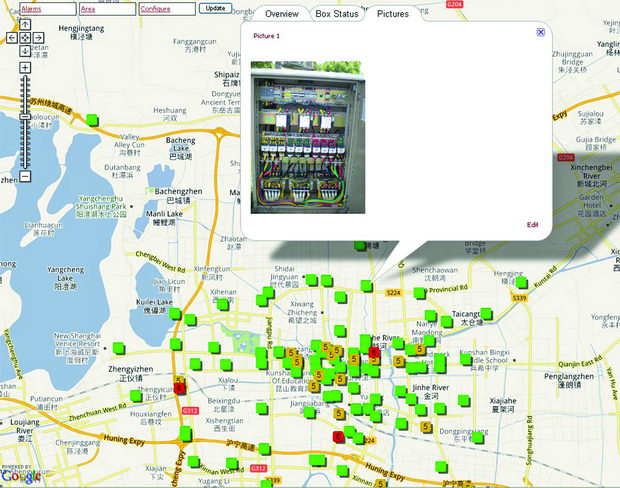Select green marker at popup pointer tip
Viewport: 620px width, 488px height.
pyautogui.click(x=366, y=286)
